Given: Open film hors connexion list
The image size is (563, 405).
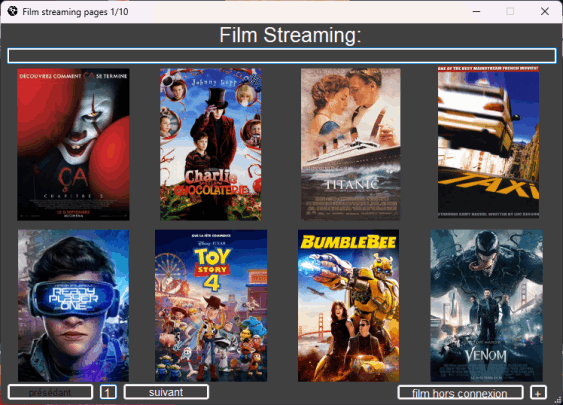Looking at the screenshot, I should point(460,392).
